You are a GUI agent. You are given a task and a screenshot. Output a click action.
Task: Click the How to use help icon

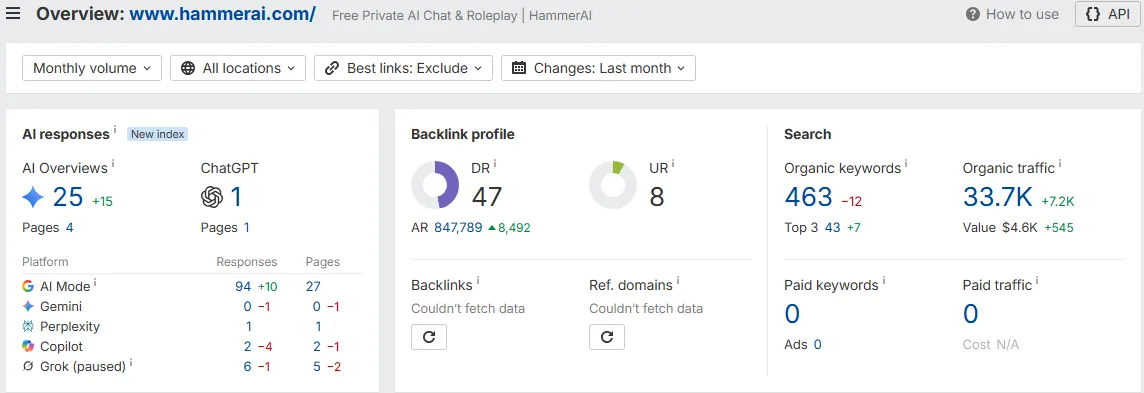pyautogui.click(x=973, y=15)
